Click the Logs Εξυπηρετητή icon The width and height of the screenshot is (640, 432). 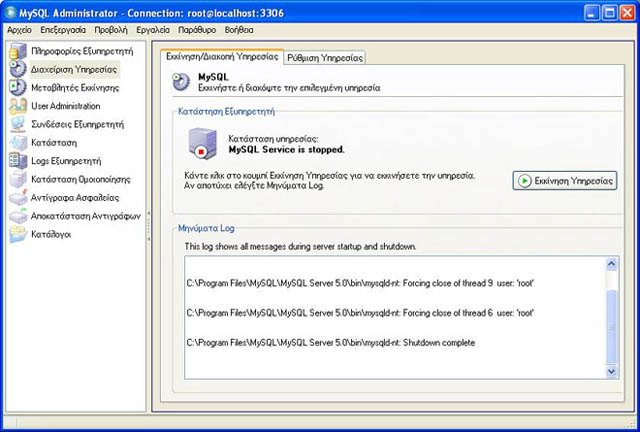18,161
